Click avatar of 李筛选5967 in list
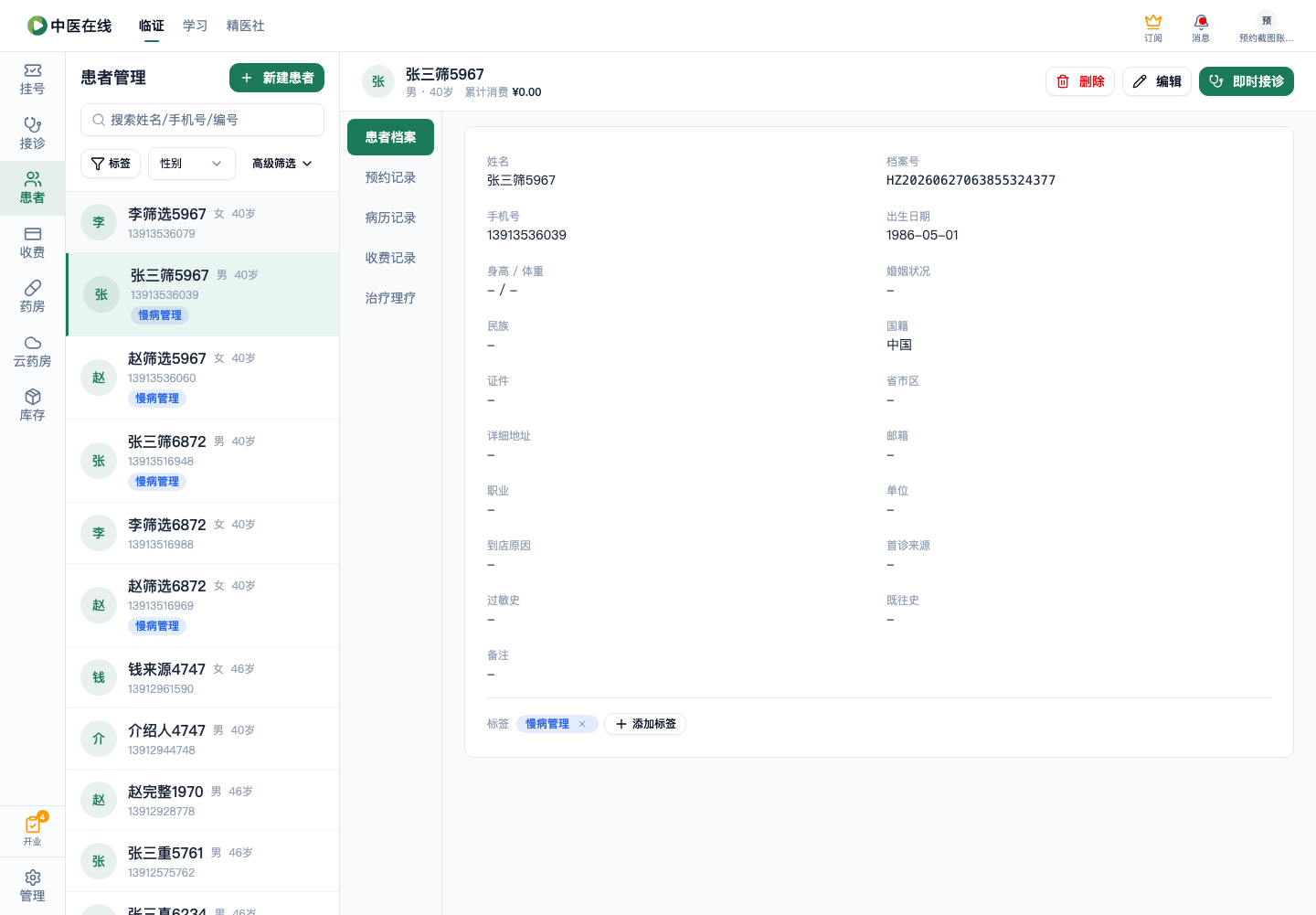The image size is (1316, 915). coord(99,222)
